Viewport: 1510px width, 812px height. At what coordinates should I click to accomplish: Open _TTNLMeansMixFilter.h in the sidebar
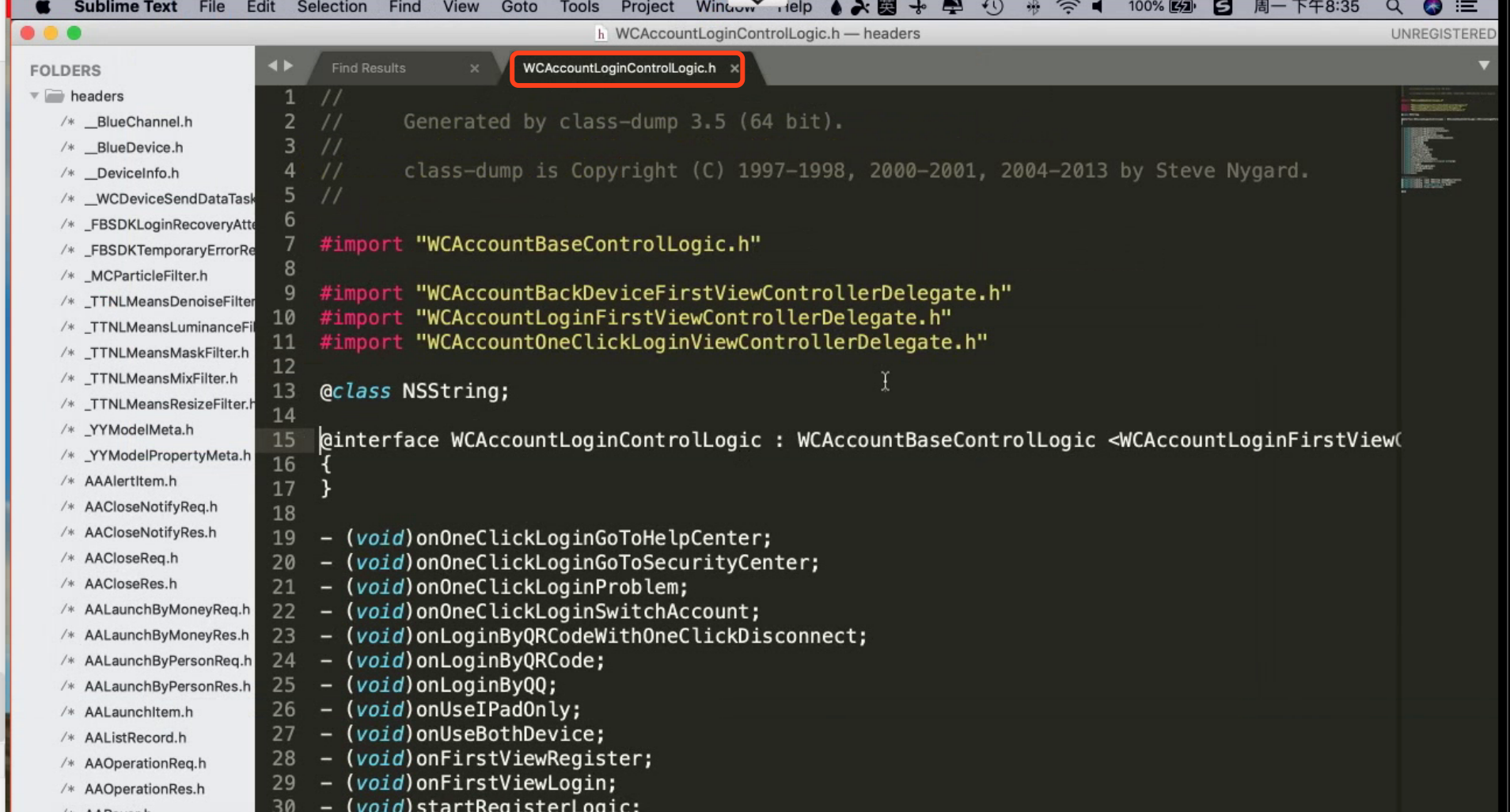pos(161,378)
